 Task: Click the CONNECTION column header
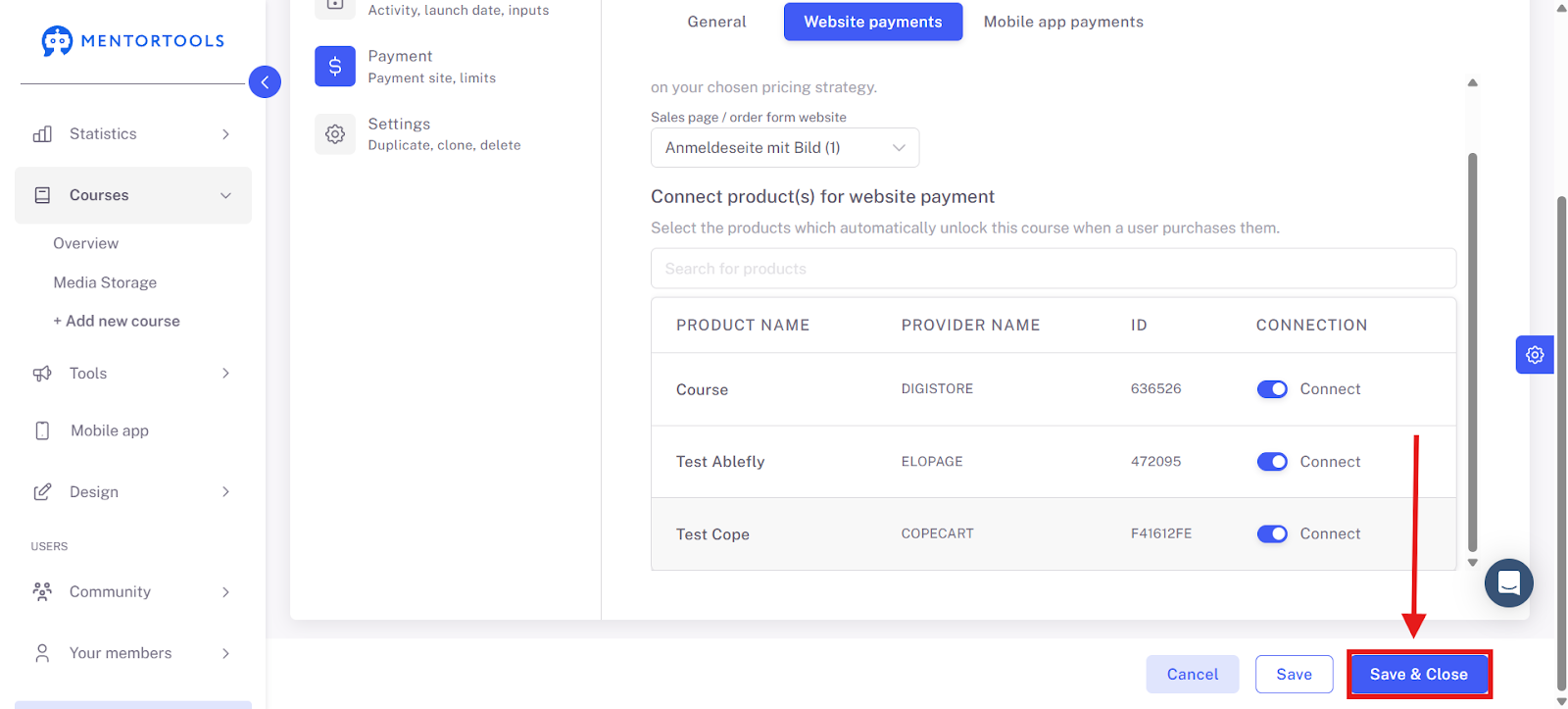[x=1311, y=326]
